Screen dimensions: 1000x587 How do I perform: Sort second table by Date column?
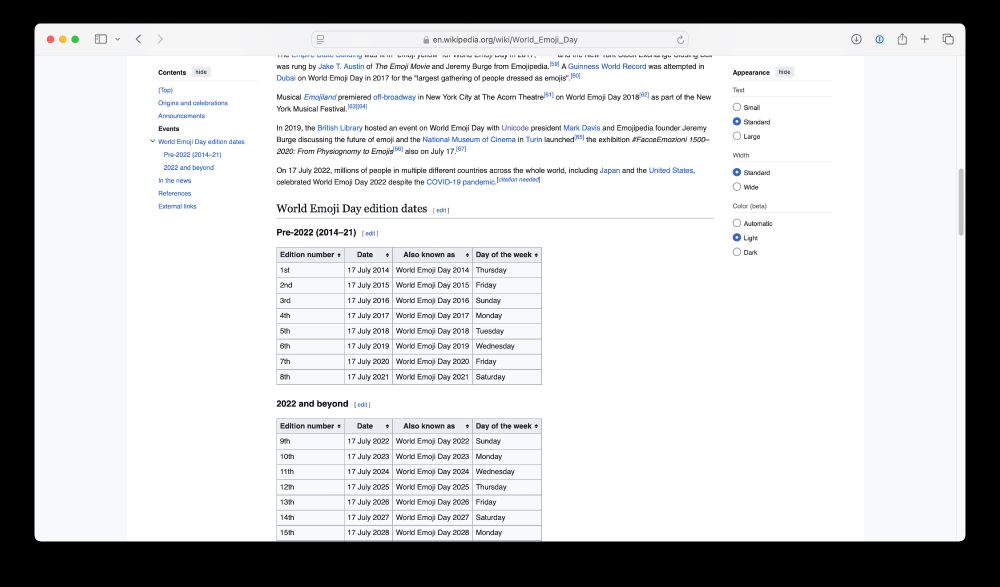(x=369, y=426)
